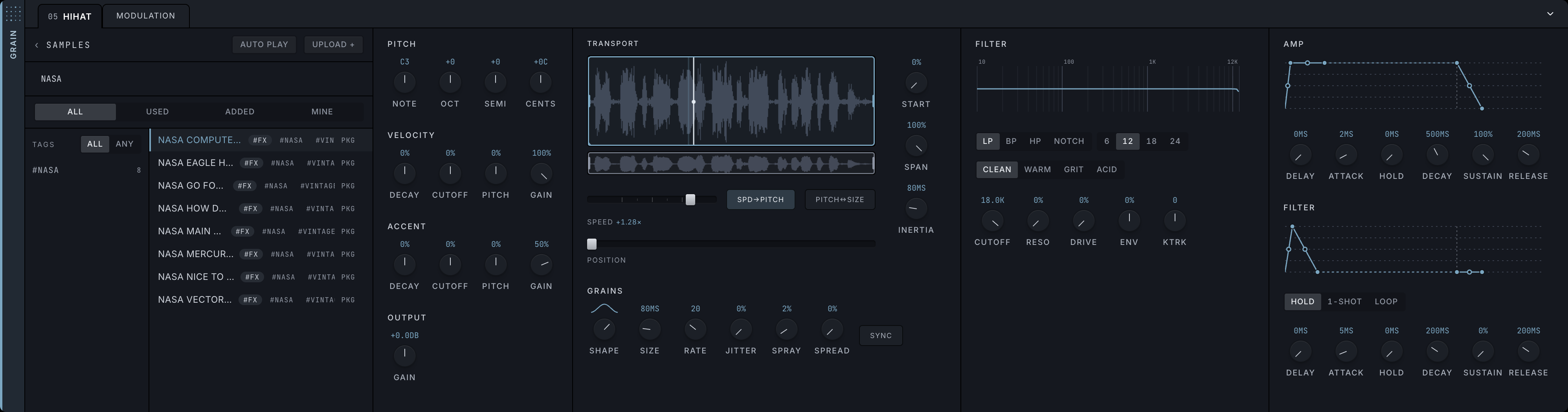Click the filter Reso knob

point(1038,220)
